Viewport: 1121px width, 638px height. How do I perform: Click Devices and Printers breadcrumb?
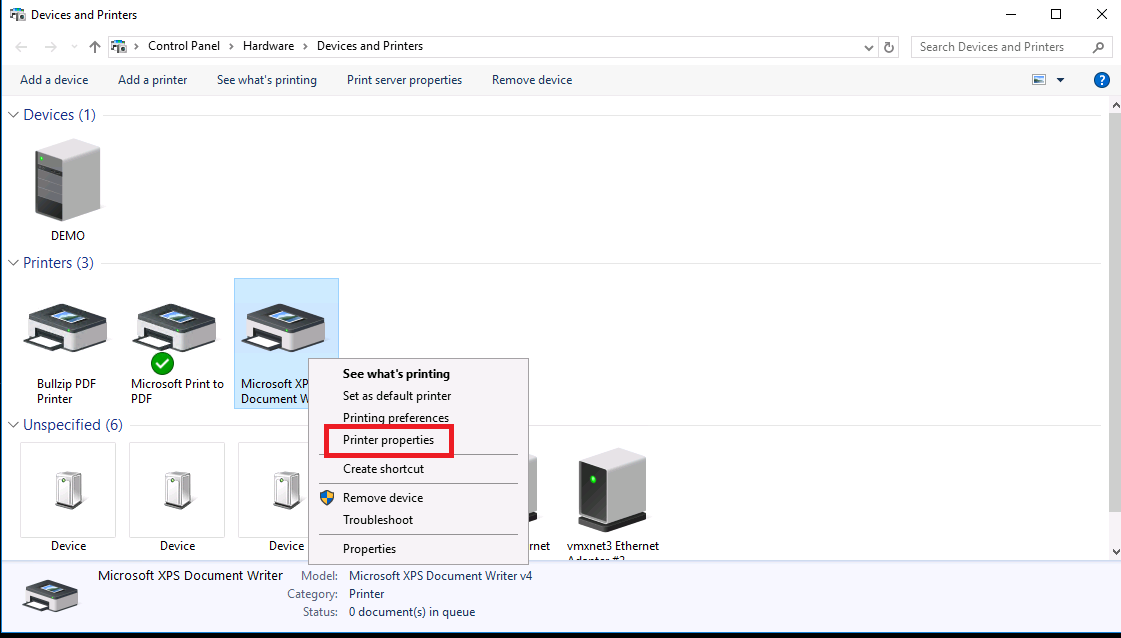click(370, 46)
